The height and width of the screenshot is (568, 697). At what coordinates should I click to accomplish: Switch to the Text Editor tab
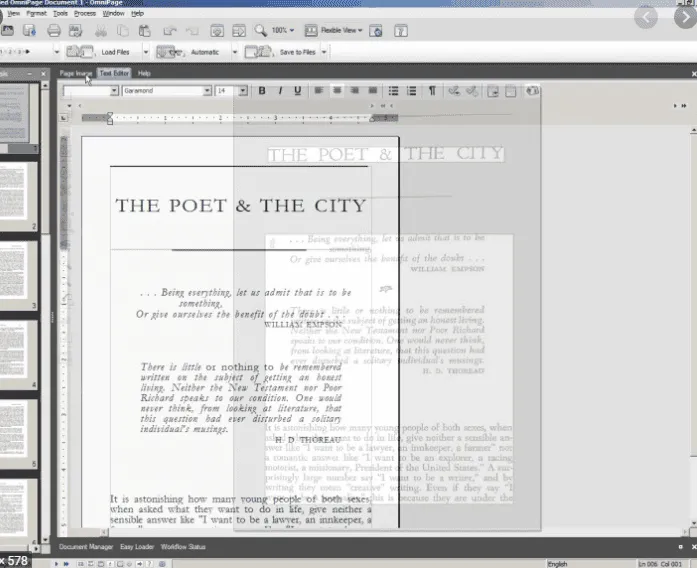click(x=114, y=73)
